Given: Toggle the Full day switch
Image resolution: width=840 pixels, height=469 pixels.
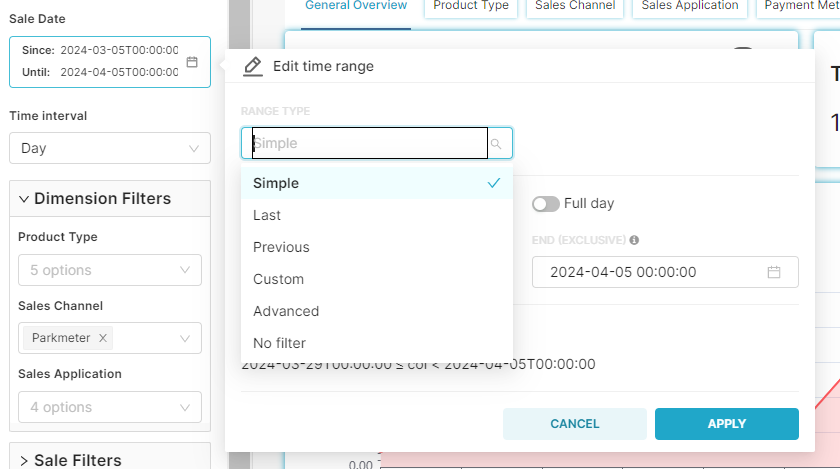Looking at the screenshot, I should 545,204.
